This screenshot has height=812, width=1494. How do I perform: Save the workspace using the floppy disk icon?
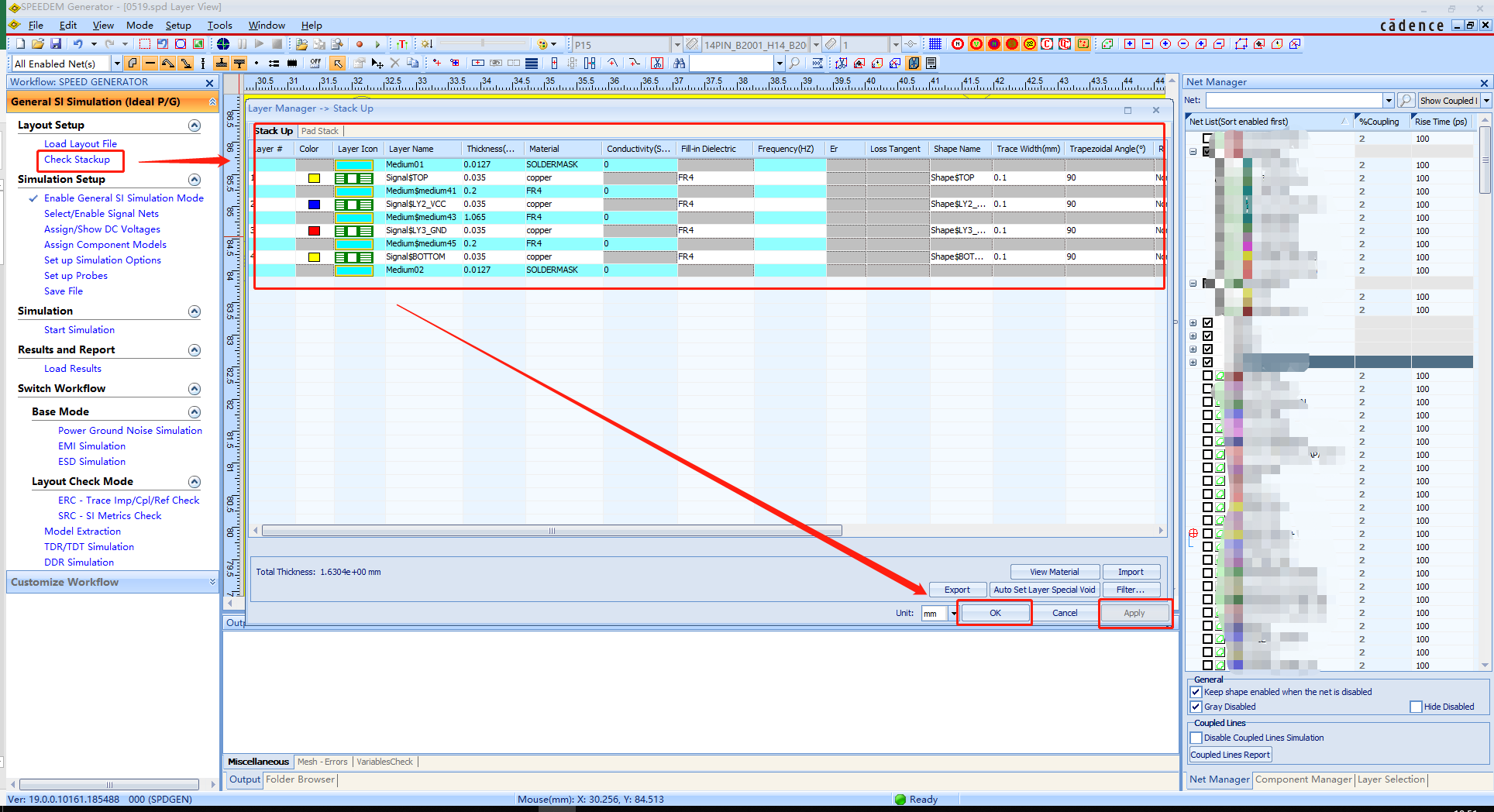(56, 44)
